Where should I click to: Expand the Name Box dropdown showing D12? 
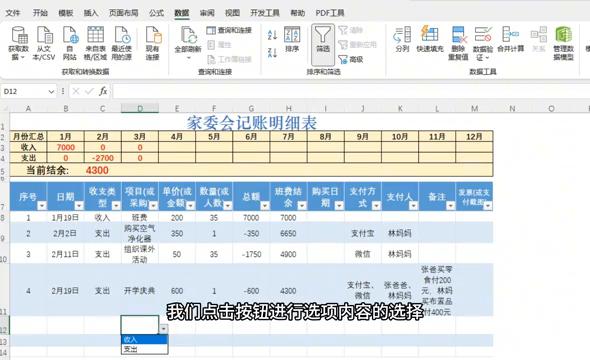(51, 91)
